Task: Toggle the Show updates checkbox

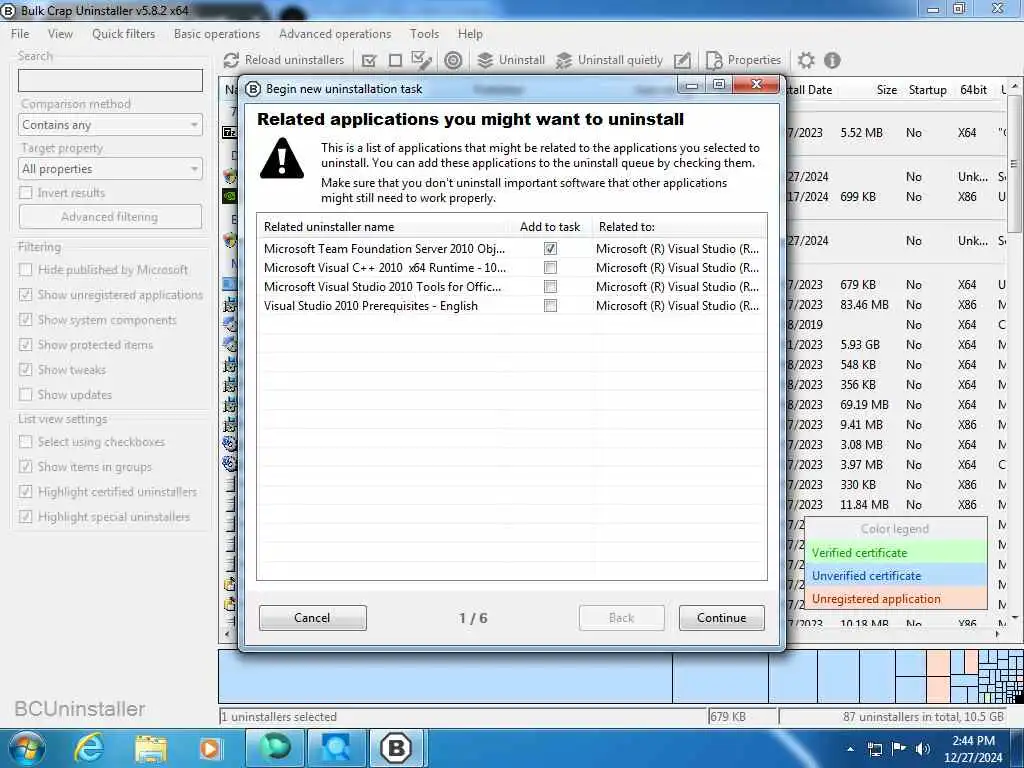Action: 26,394
